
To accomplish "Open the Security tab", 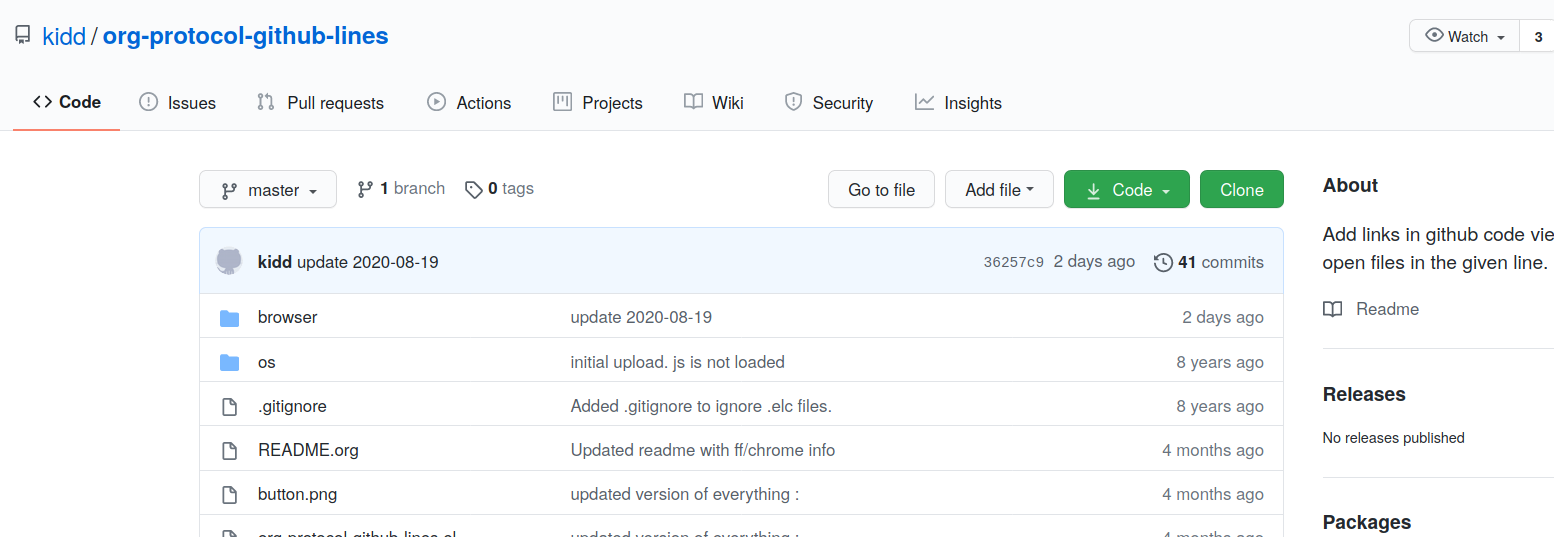I will point(829,103).
